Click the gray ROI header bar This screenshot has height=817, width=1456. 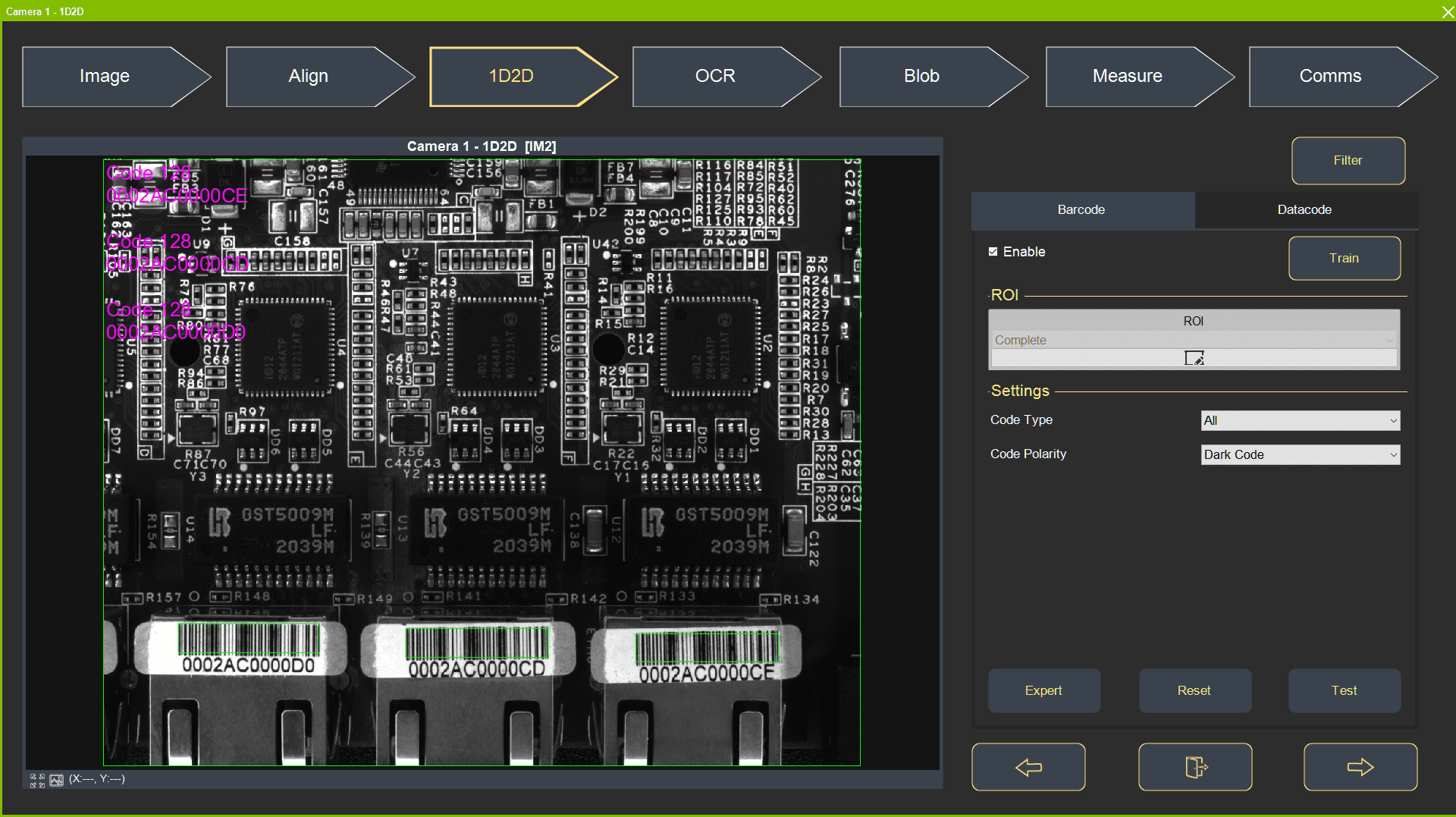[1194, 321]
